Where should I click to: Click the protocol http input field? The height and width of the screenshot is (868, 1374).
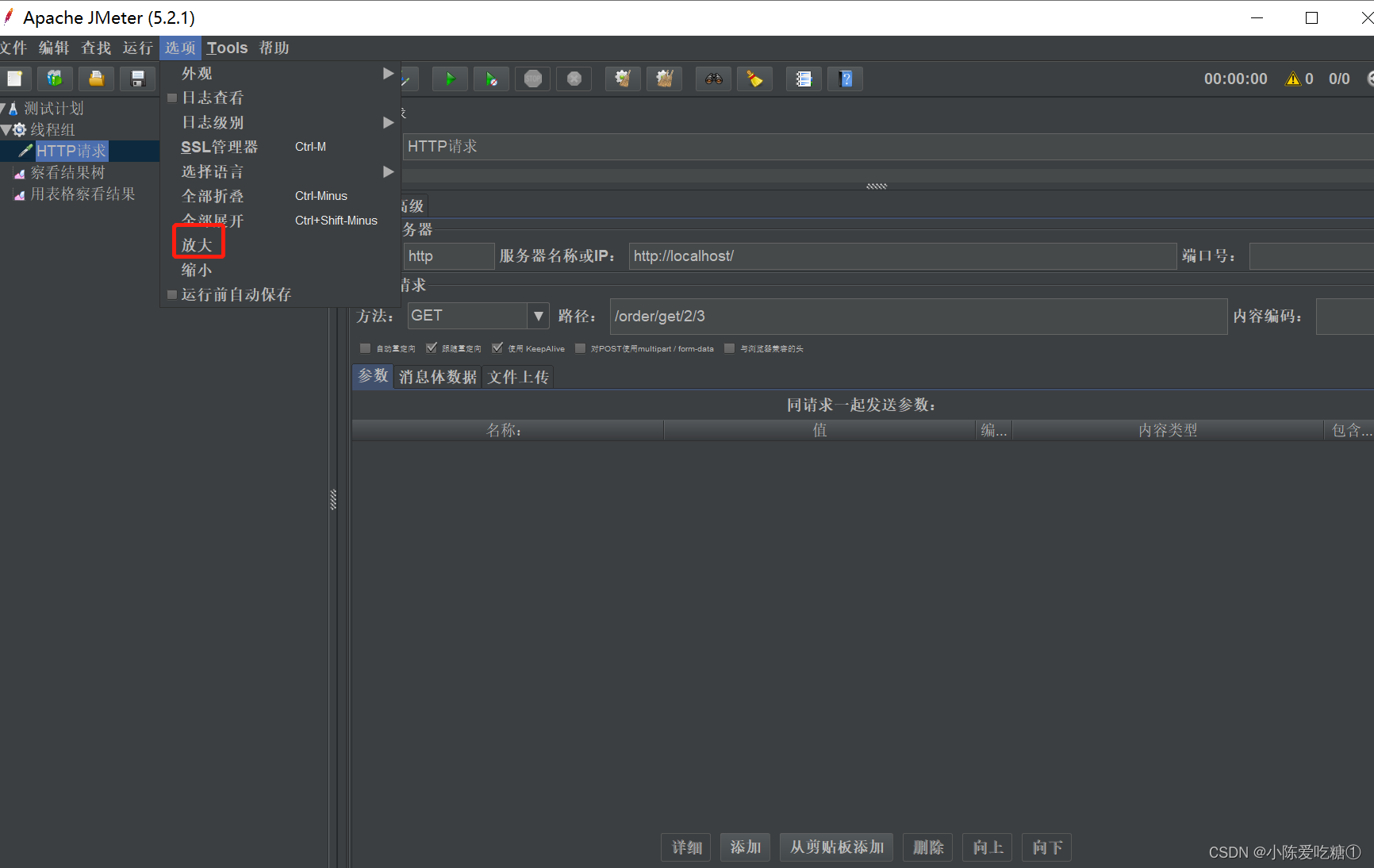[x=448, y=256]
